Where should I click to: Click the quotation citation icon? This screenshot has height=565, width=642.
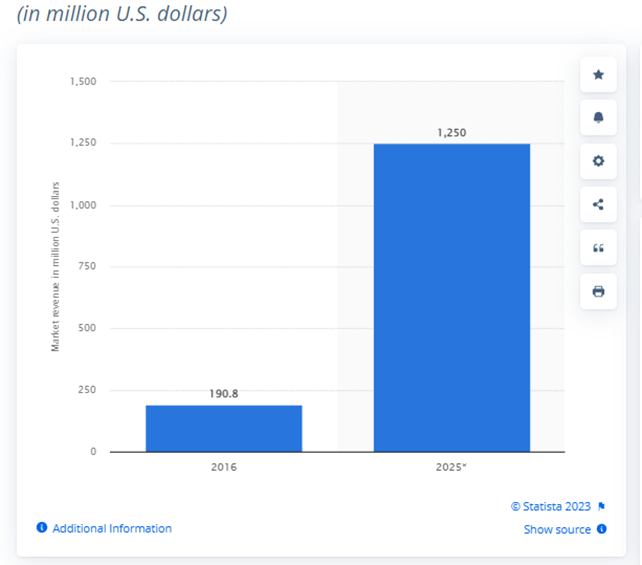[x=598, y=248]
